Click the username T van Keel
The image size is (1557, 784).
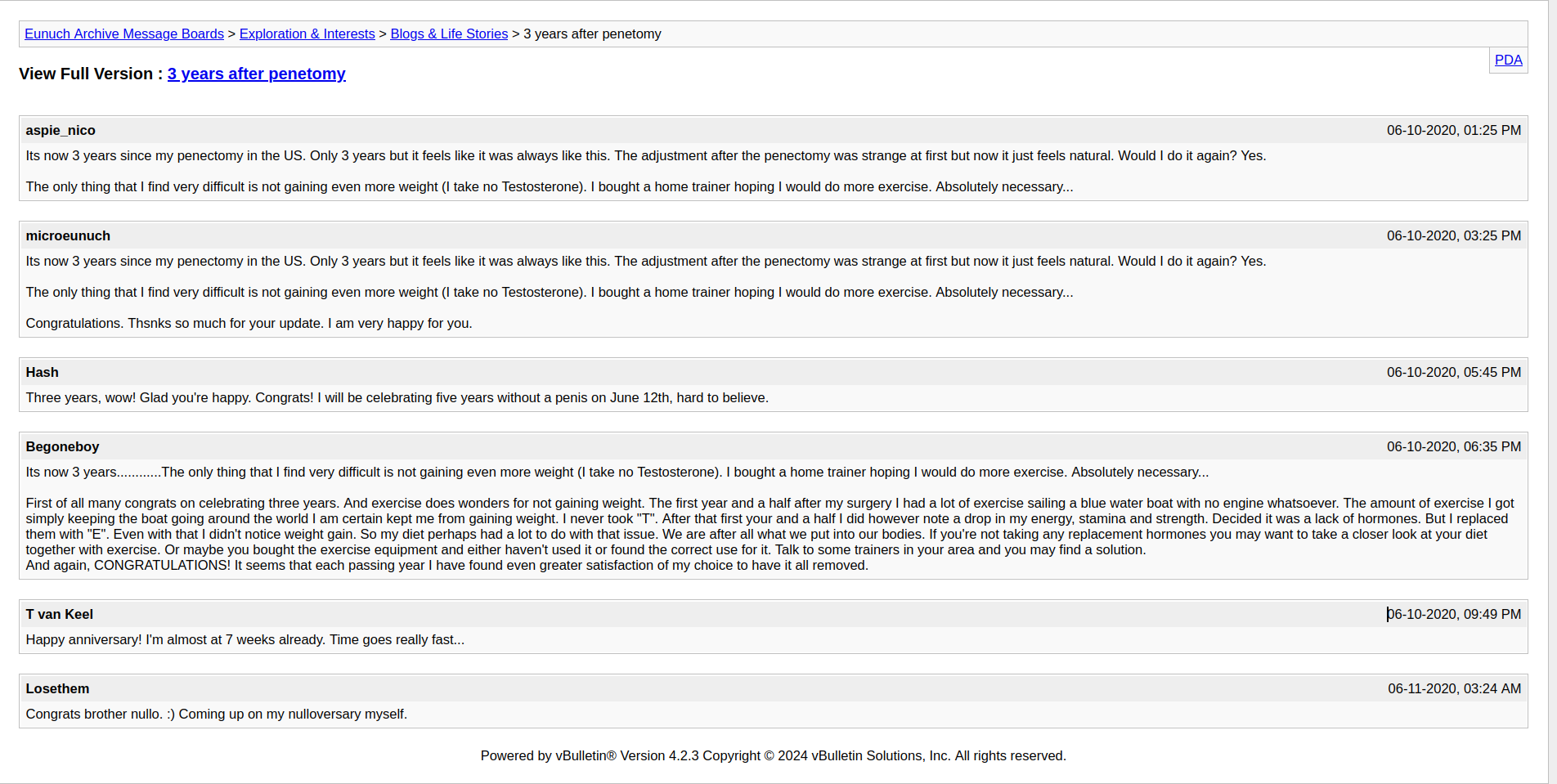(59, 614)
